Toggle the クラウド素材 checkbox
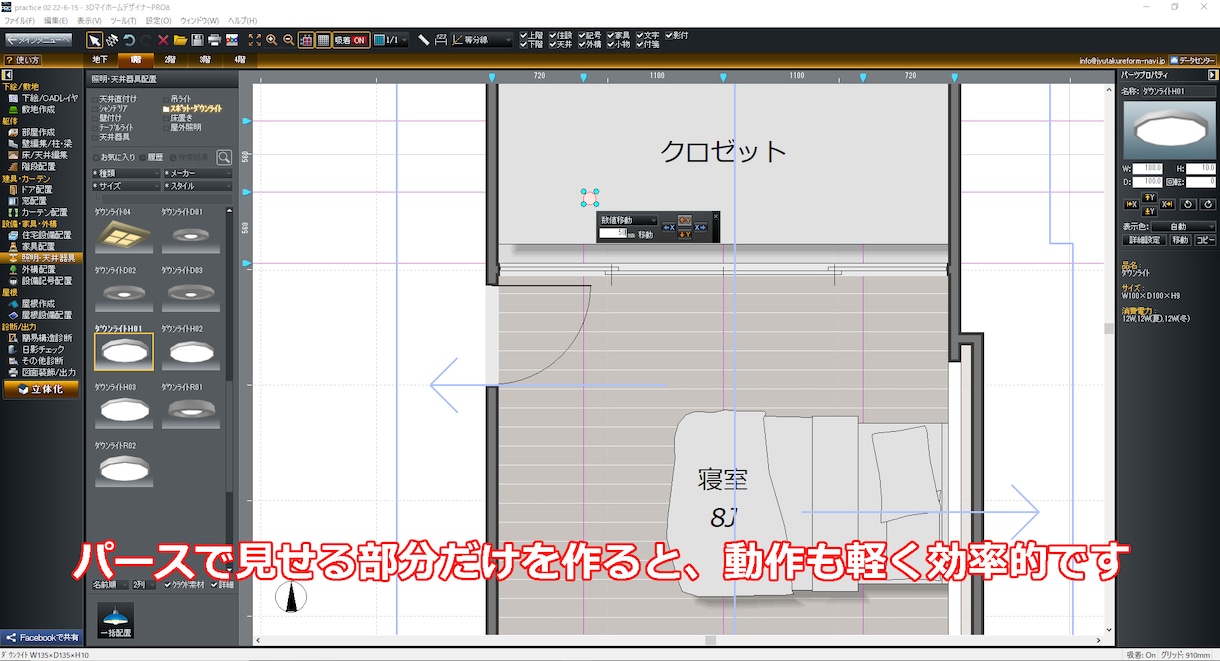The width and height of the screenshot is (1220, 661). (x=167, y=585)
